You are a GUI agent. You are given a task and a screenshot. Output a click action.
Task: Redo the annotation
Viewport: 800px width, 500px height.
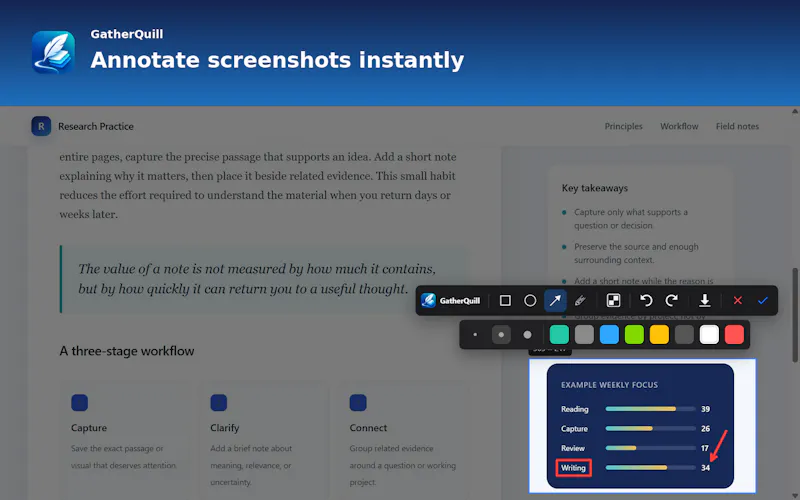[671, 301]
